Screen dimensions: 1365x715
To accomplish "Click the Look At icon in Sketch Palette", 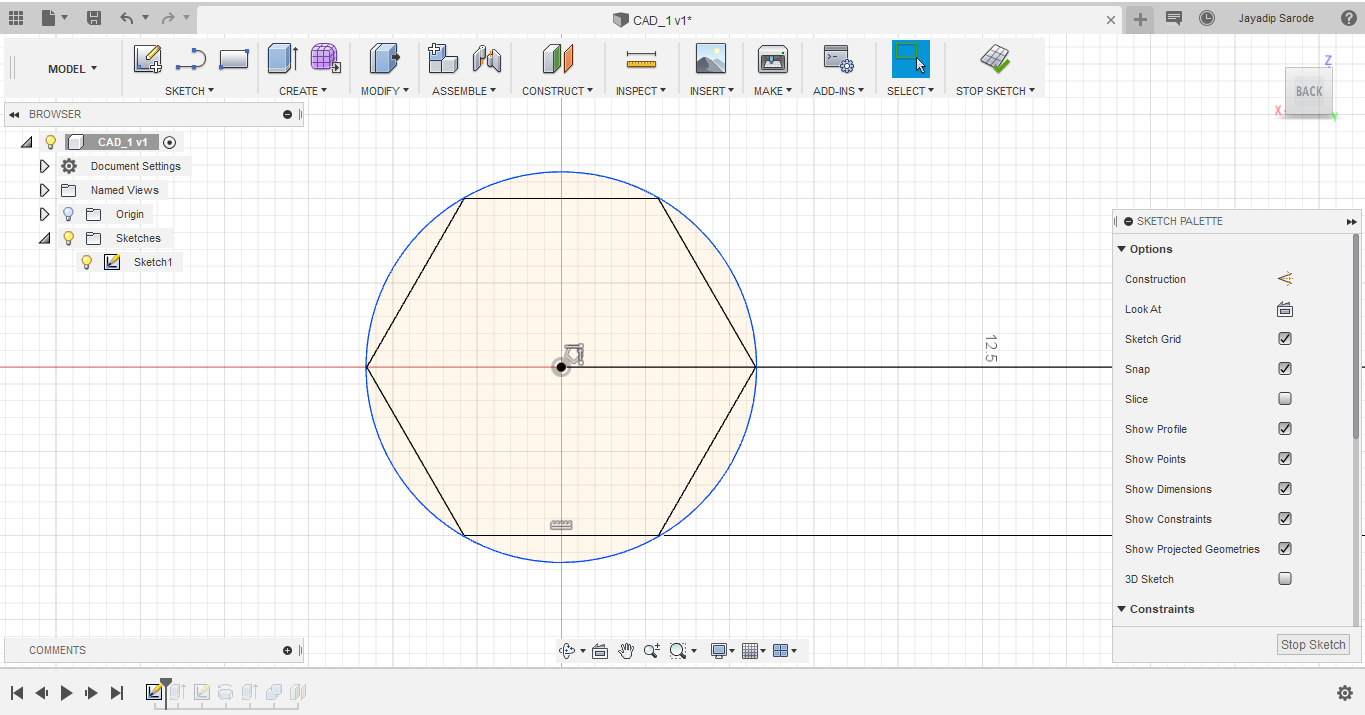I will coord(1285,309).
